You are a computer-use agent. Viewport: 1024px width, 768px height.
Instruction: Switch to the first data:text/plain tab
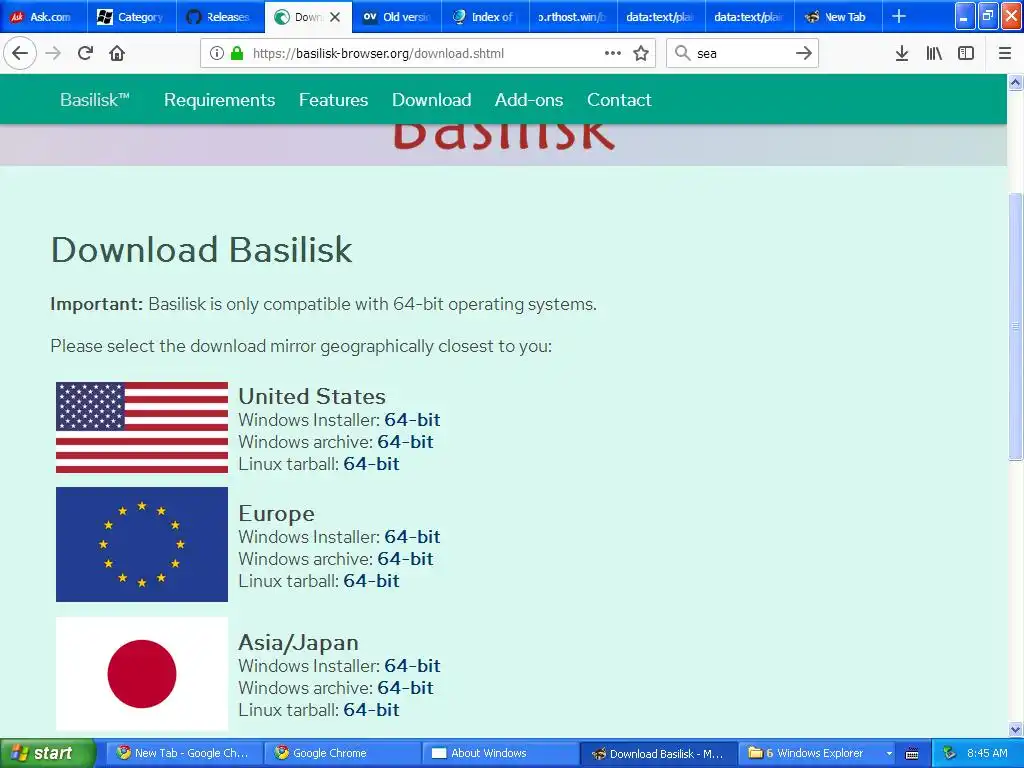[662, 17]
